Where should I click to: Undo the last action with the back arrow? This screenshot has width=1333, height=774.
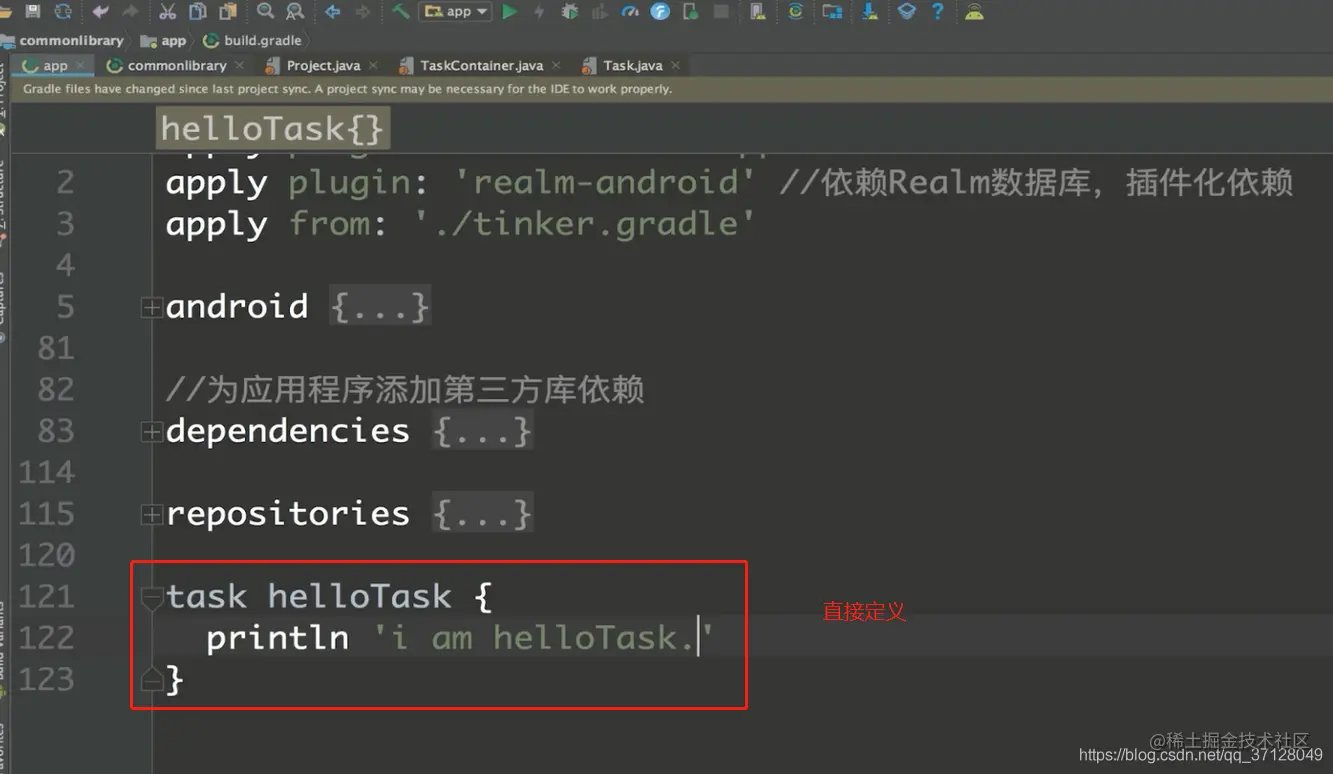[100, 12]
